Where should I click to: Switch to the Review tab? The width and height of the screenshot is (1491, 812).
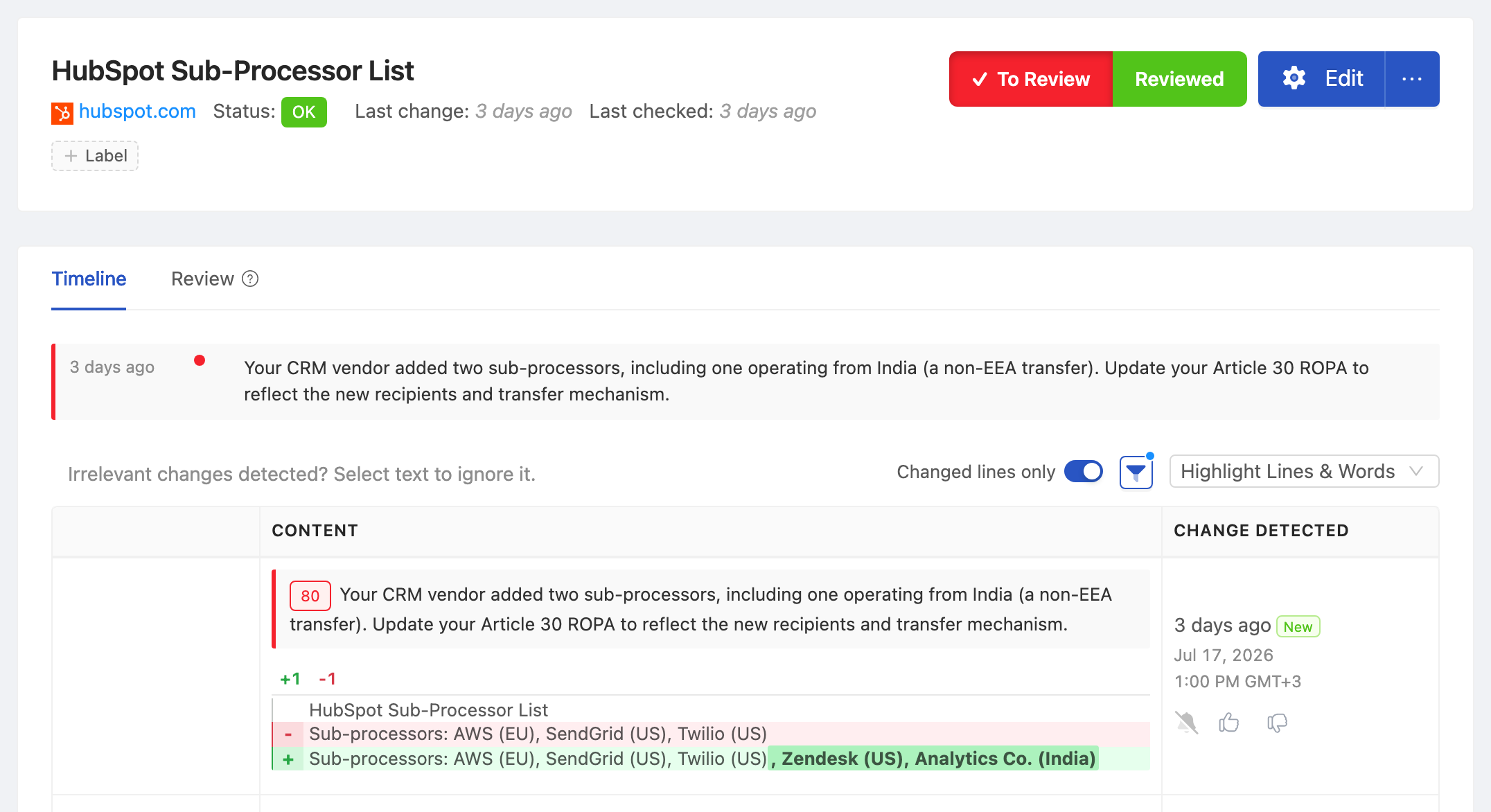202,279
